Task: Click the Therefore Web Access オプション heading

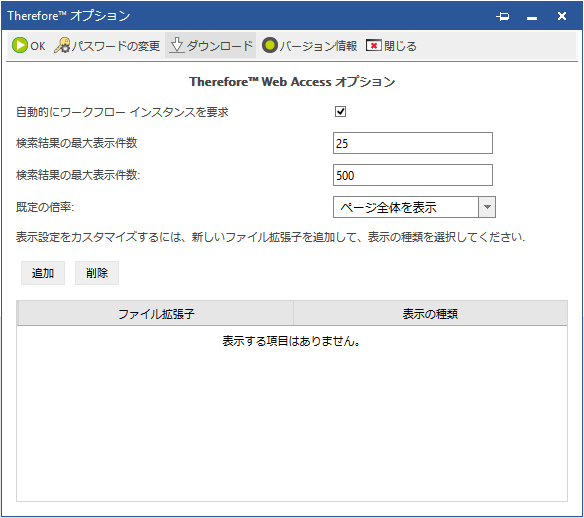Action: (x=292, y=82)
